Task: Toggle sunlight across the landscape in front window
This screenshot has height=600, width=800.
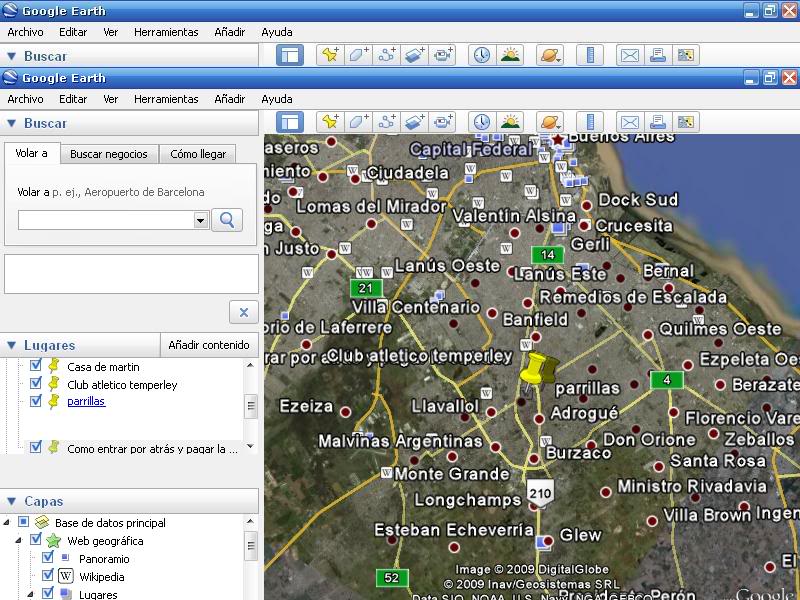Action: tap(510, 122)
